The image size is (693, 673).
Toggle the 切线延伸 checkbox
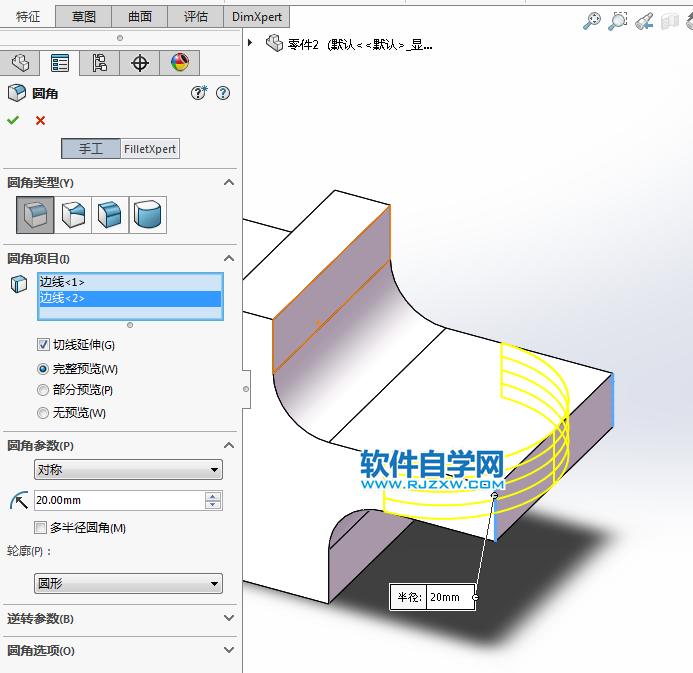pos(43,345)
